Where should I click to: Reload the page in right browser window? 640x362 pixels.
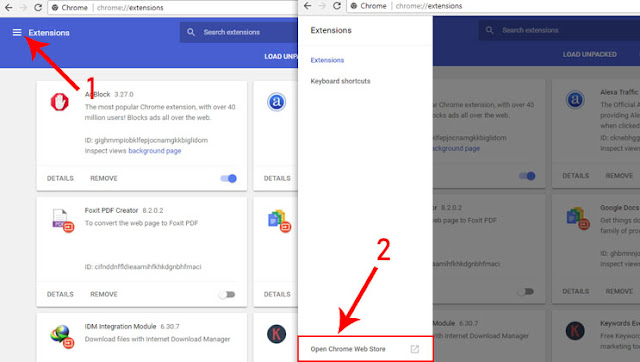(337, 6)
